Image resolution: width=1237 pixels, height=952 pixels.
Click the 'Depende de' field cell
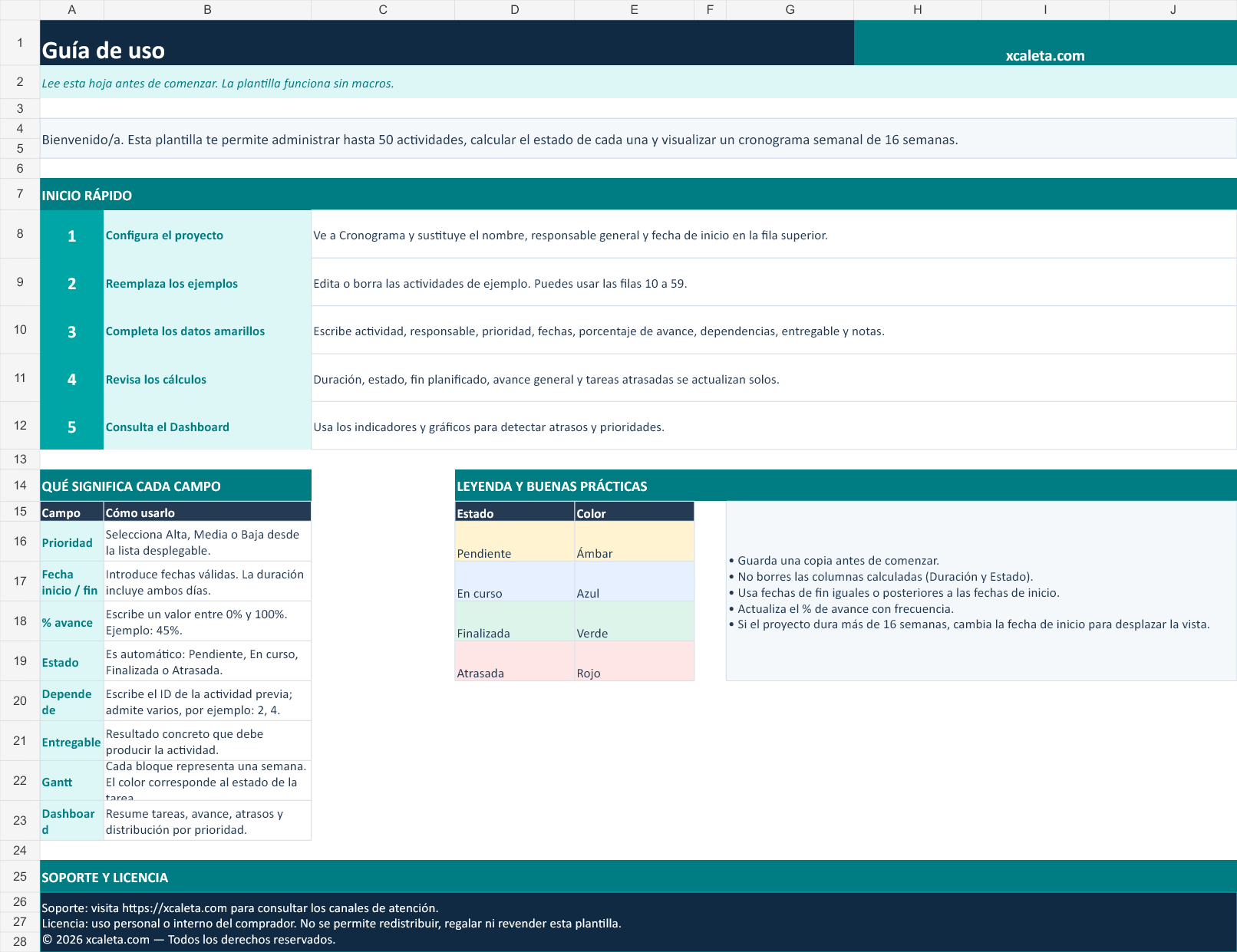71,701
